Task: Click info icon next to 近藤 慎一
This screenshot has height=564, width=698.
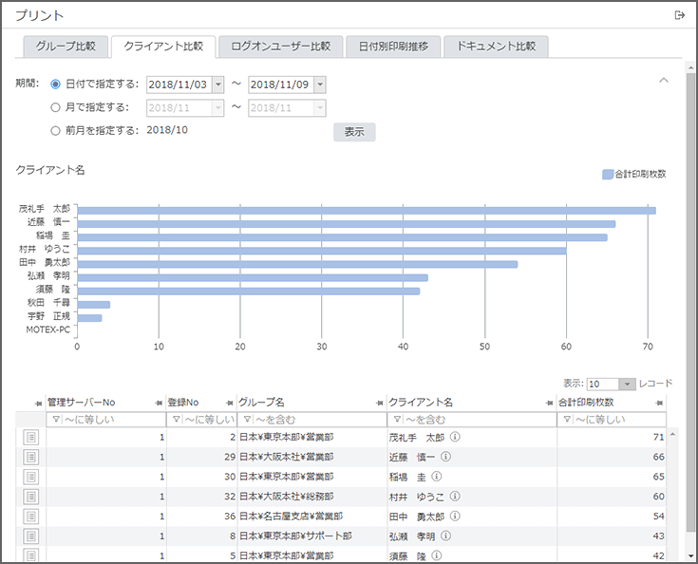Action: tap(446, 456)
